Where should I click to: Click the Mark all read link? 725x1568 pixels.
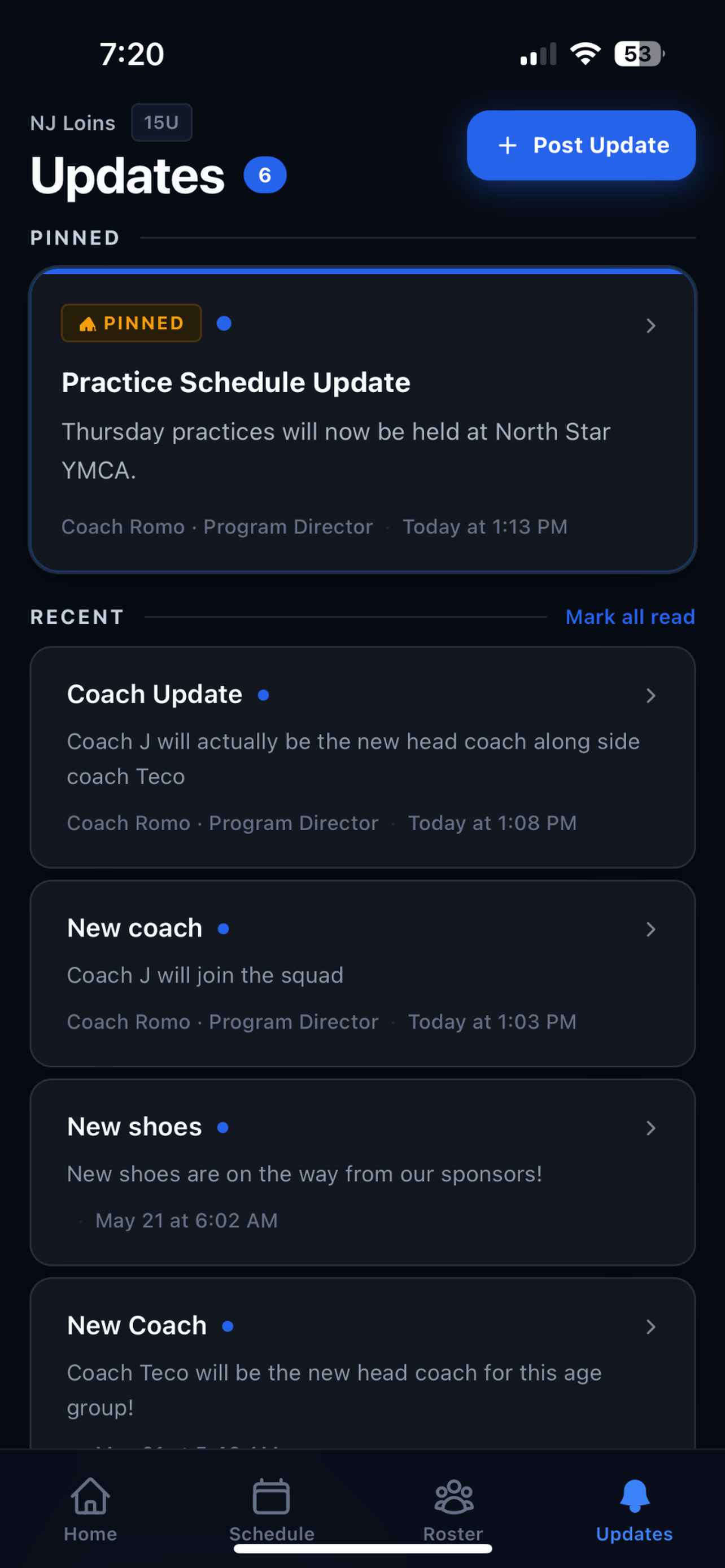pos(630,616)
